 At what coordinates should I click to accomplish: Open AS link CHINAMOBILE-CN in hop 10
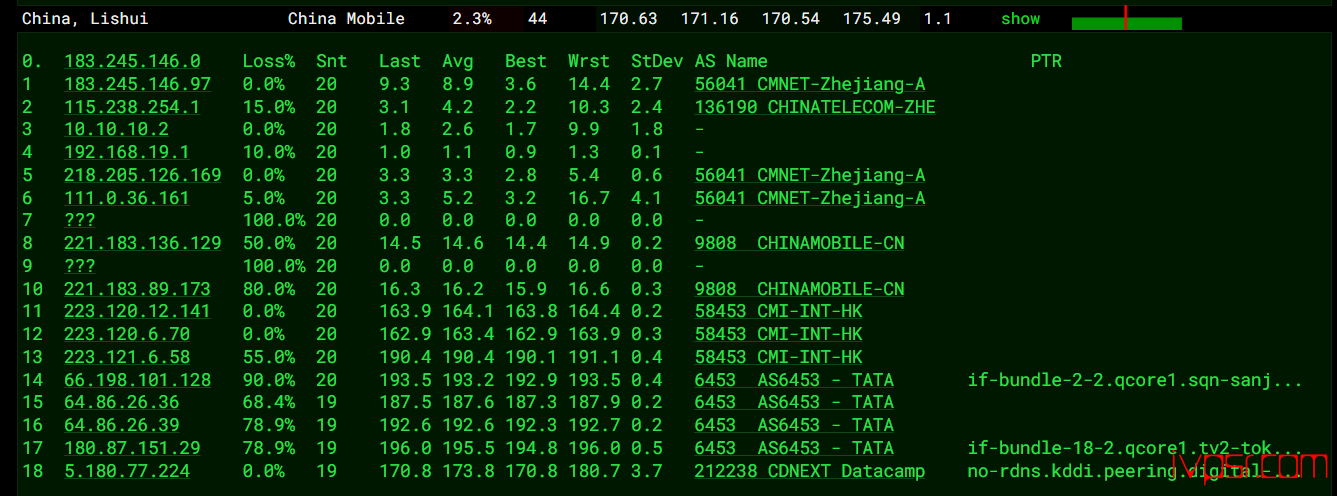(800, 289)
